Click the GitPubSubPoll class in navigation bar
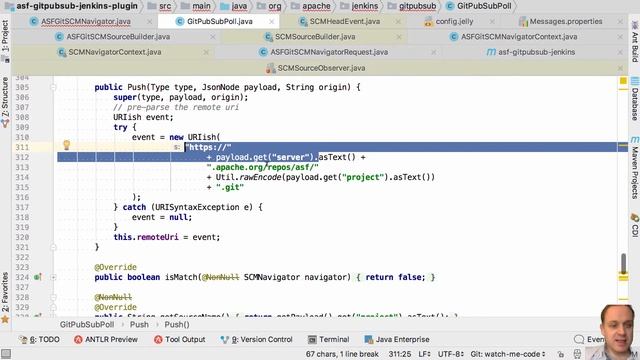Viewport: 640px width, 360px height. [x=479, y=6]
